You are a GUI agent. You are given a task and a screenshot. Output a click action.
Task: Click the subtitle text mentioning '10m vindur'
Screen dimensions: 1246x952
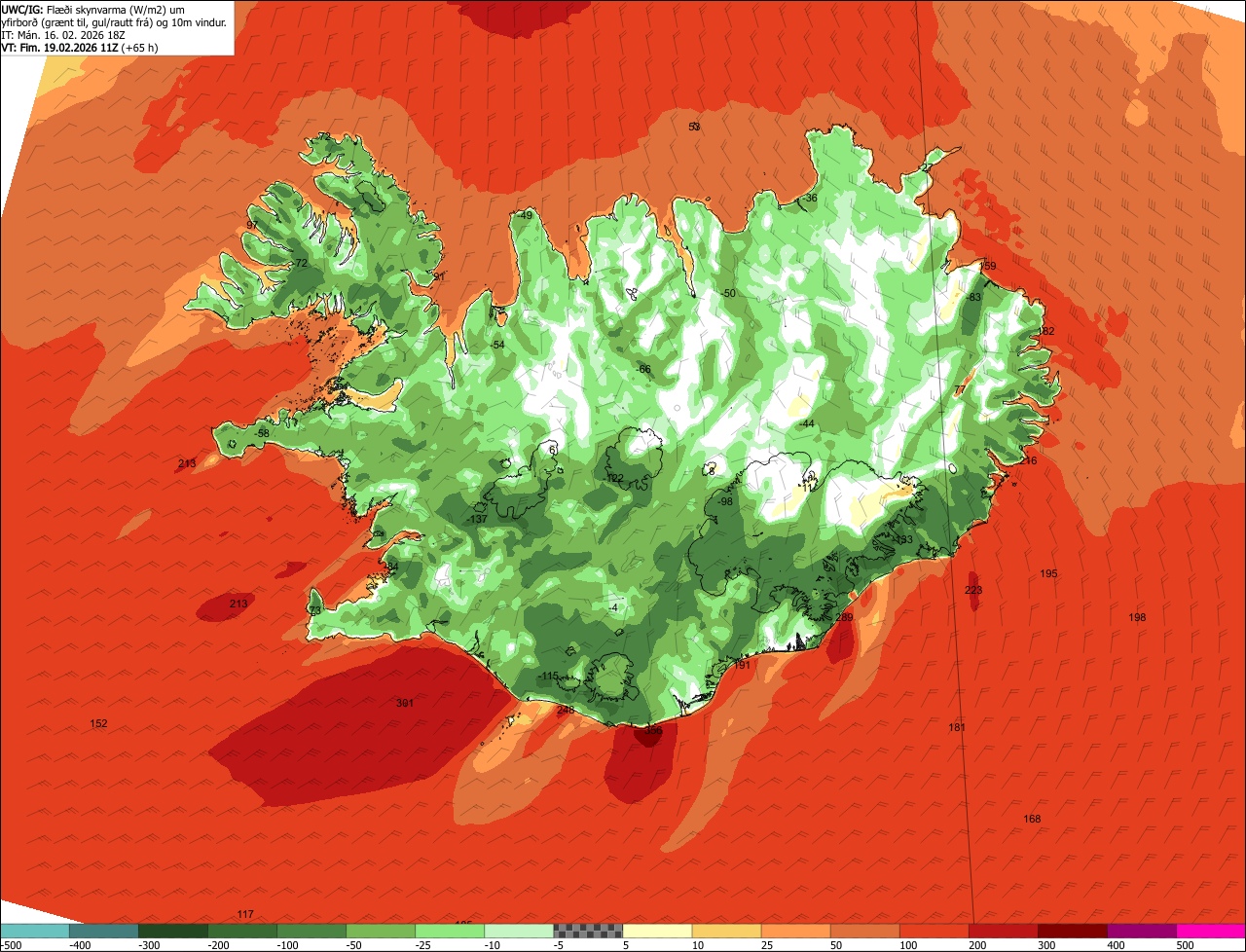114,21
